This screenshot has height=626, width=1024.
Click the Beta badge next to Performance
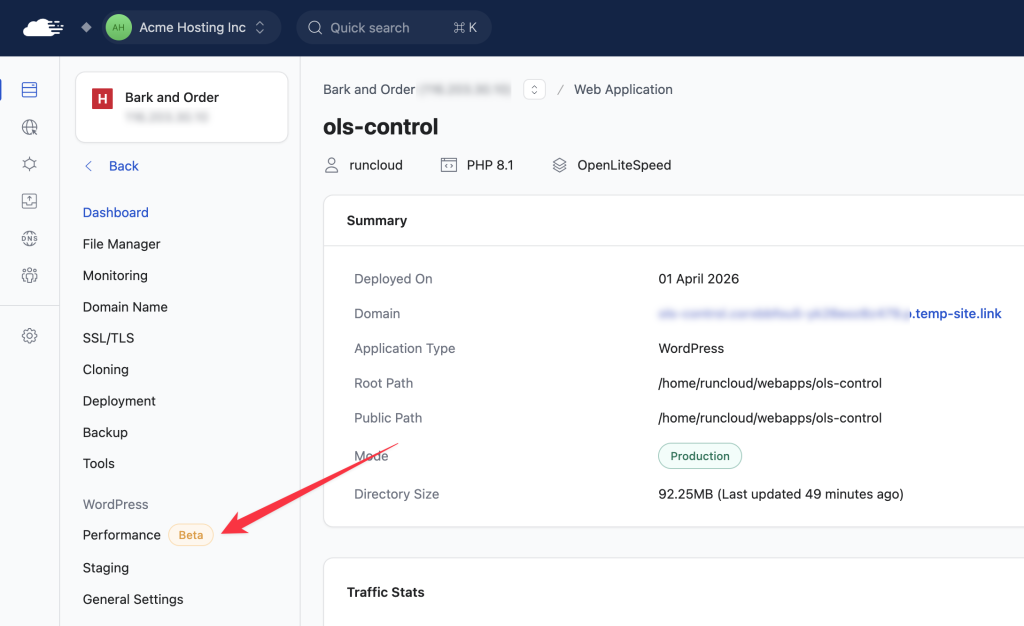point(191,535)
